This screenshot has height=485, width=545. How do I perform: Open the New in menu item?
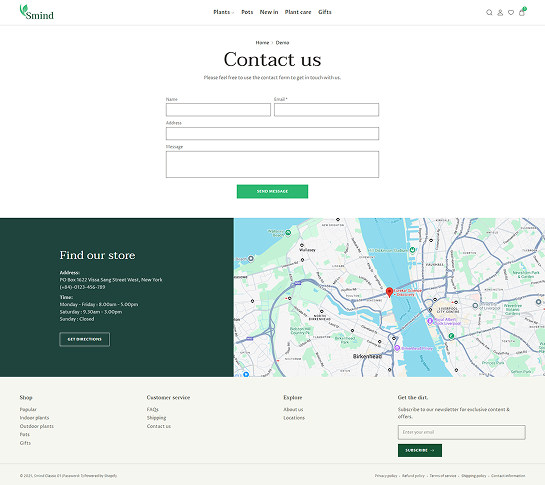269,12
